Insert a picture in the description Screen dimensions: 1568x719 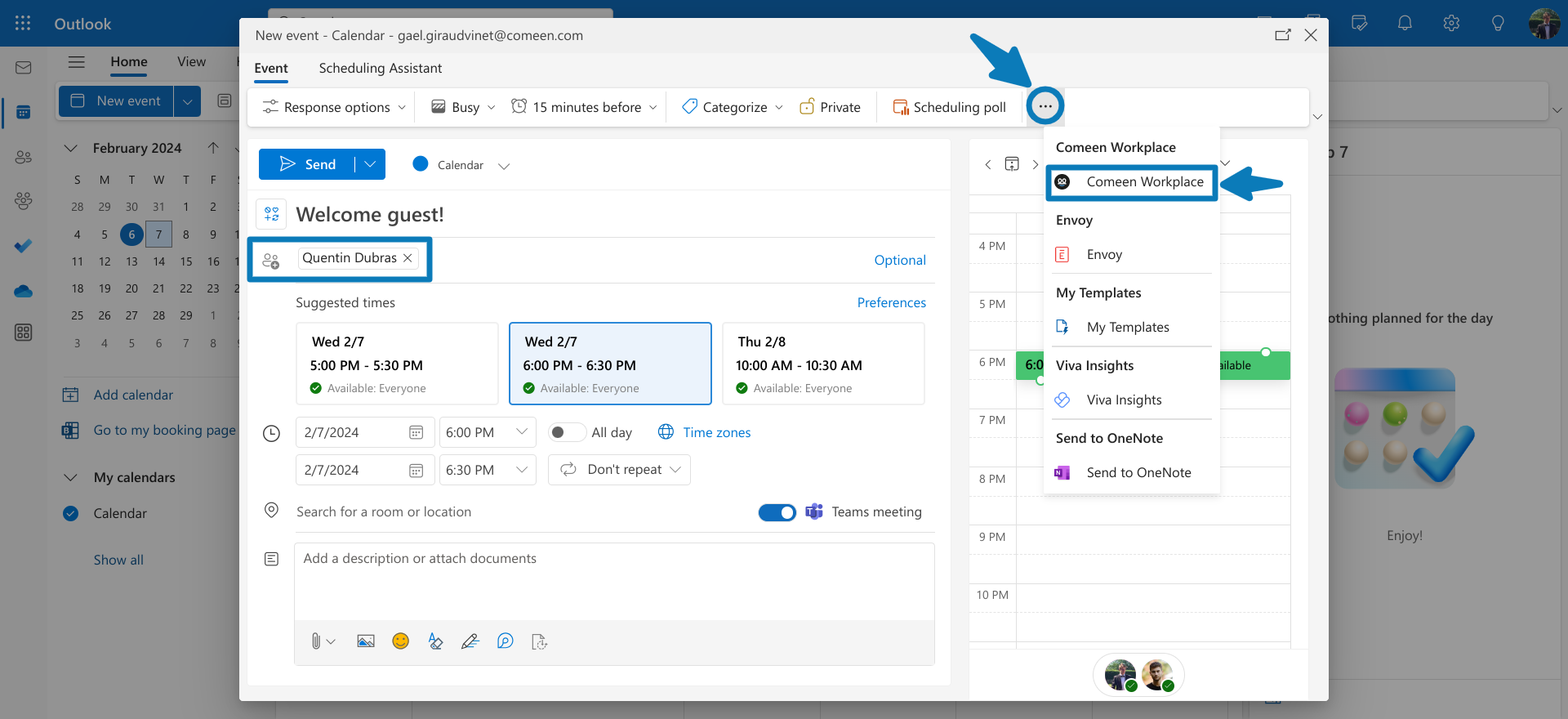pos(366,641)
